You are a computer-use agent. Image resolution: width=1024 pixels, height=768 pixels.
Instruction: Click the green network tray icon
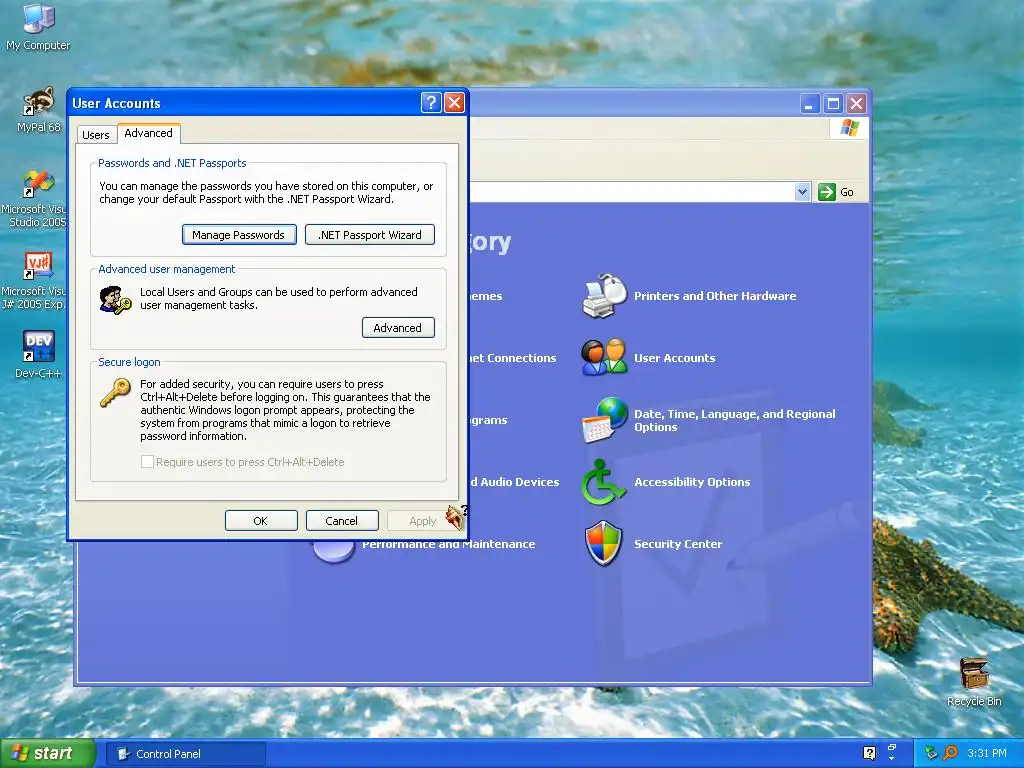click(931, 753)
